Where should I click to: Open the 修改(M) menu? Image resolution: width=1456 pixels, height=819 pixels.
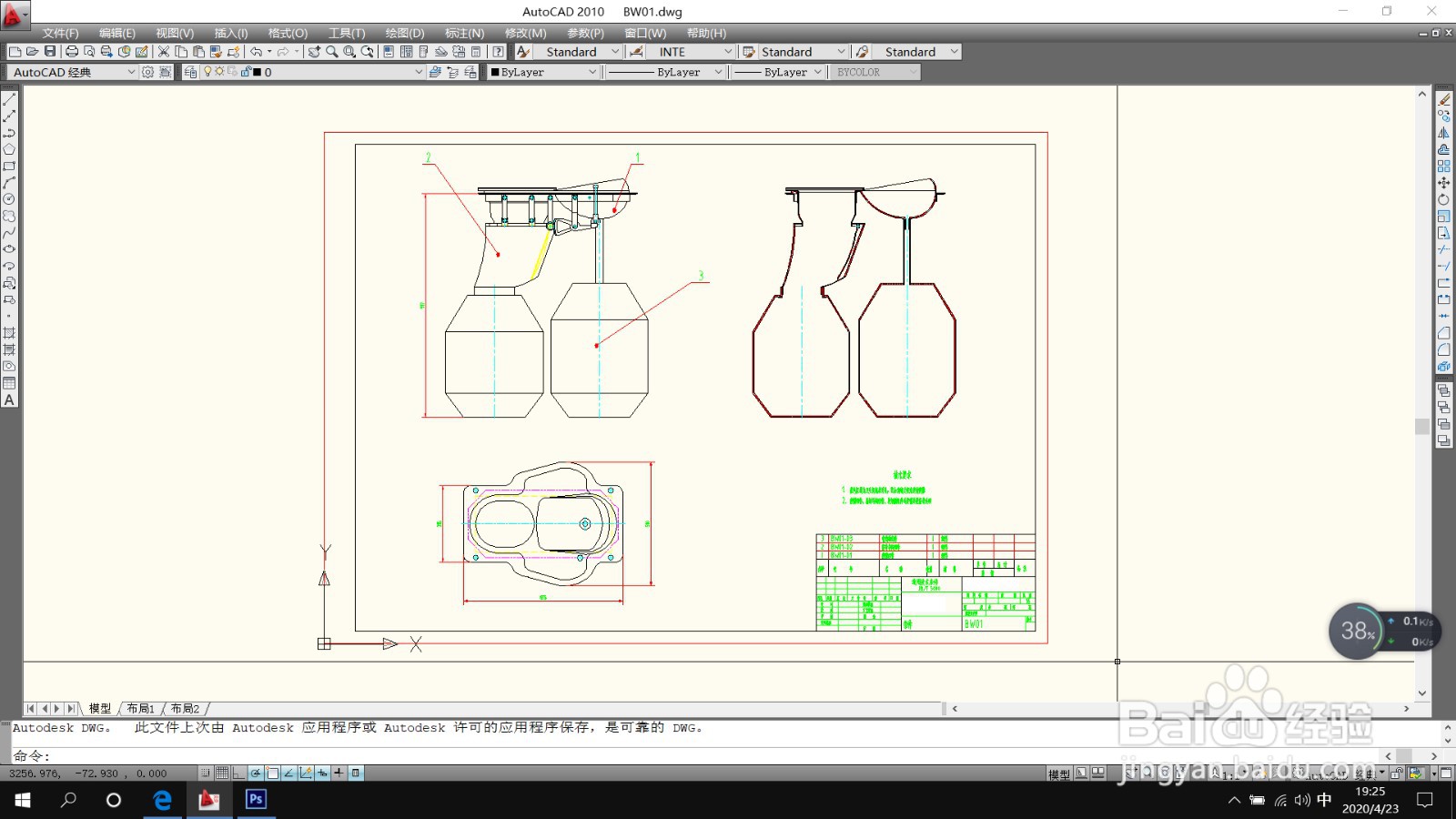[x=526, y=33]
